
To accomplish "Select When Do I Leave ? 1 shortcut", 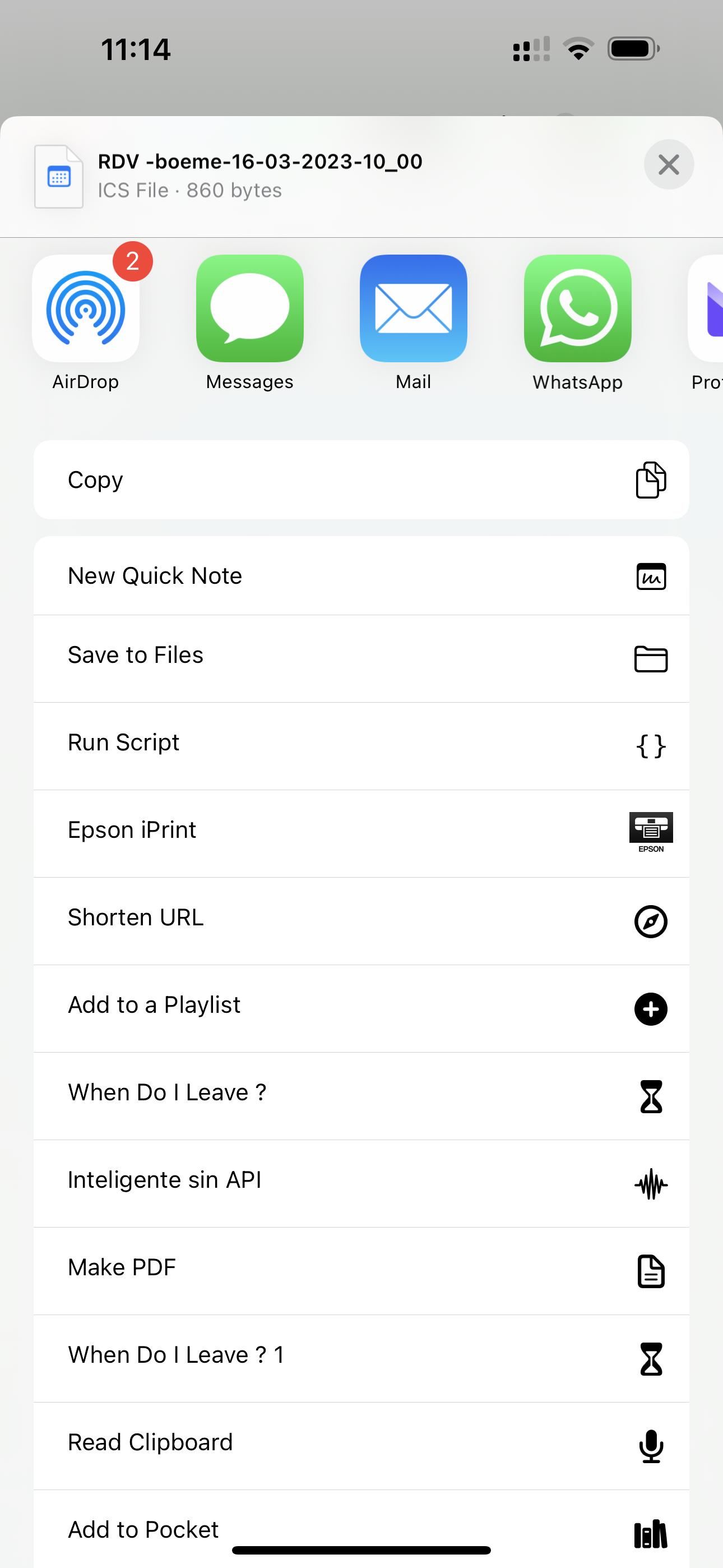I will click(x=361, y=1355).
